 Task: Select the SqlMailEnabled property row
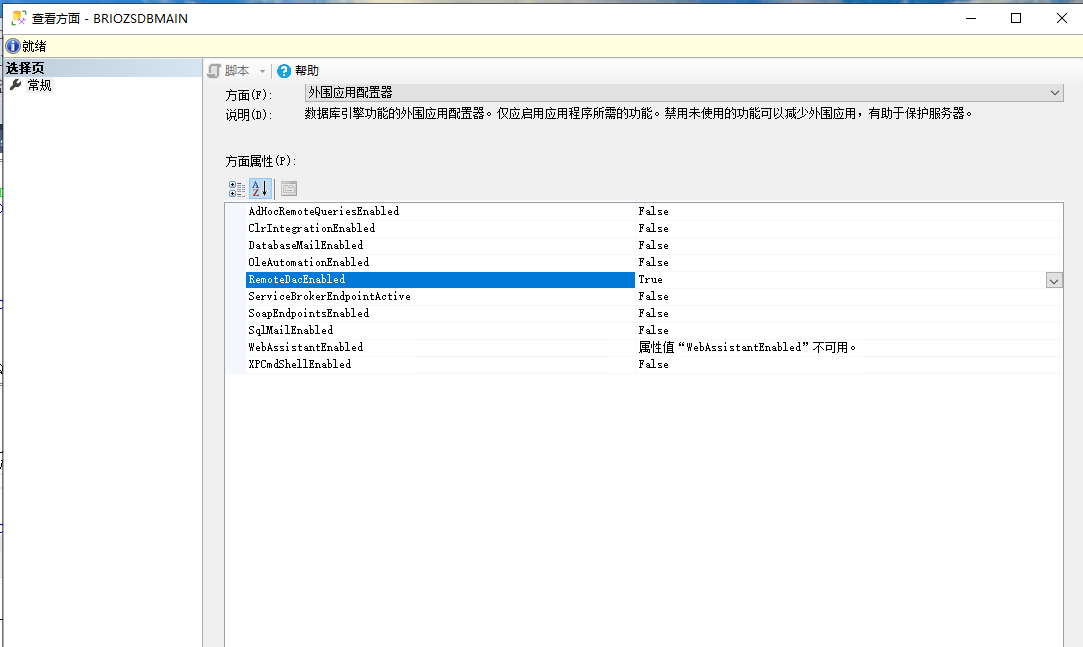[441, 330]
